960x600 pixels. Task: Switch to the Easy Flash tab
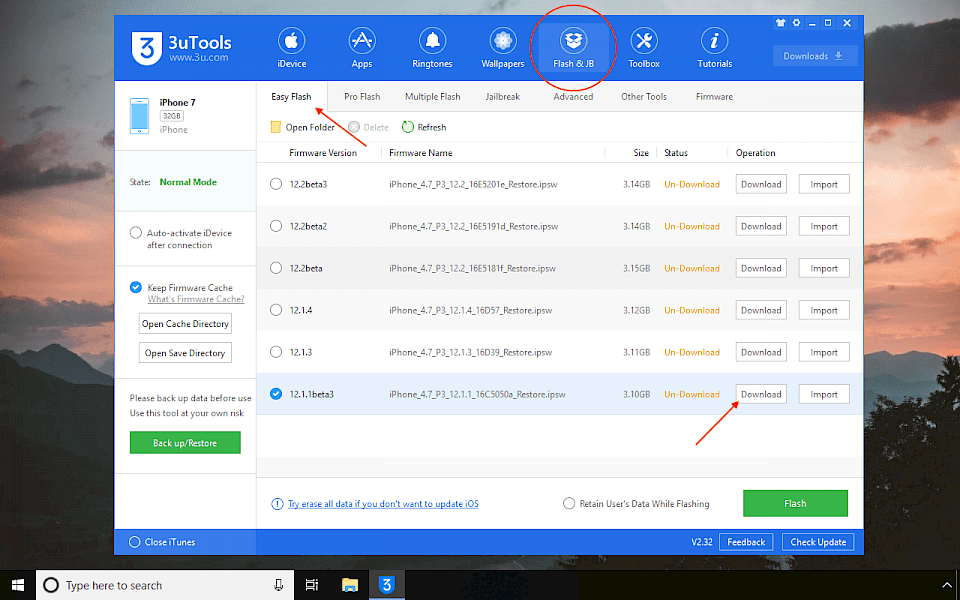291,97
